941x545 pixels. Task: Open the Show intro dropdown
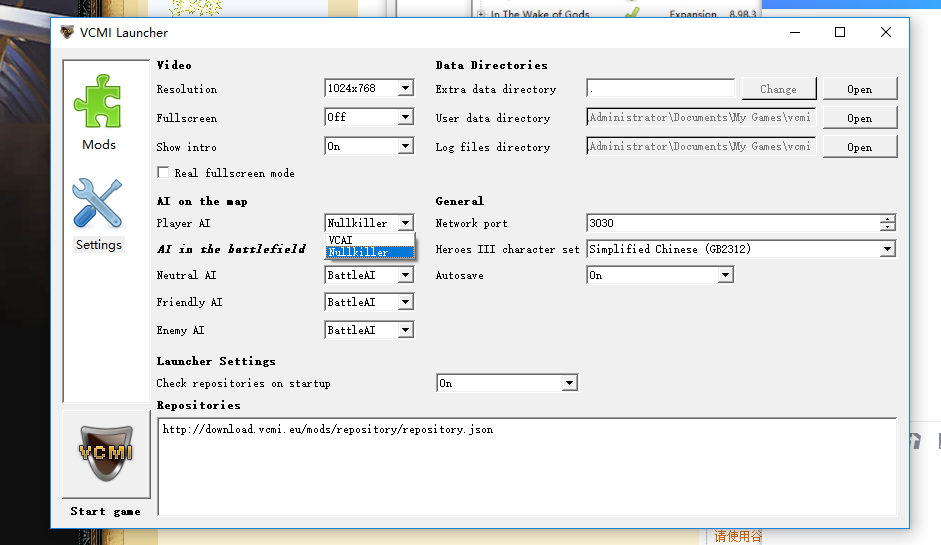coord(368,146)
